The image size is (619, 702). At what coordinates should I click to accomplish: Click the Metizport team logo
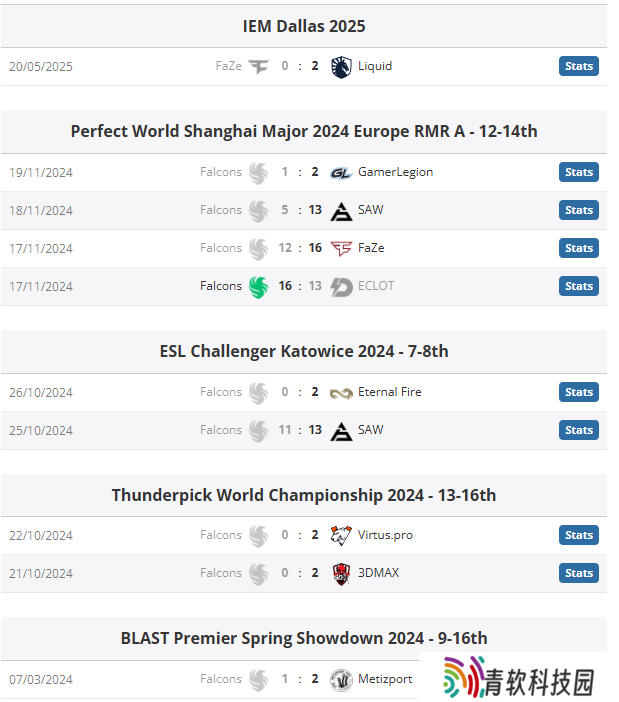pyautogui.click(x=341, y=680)
